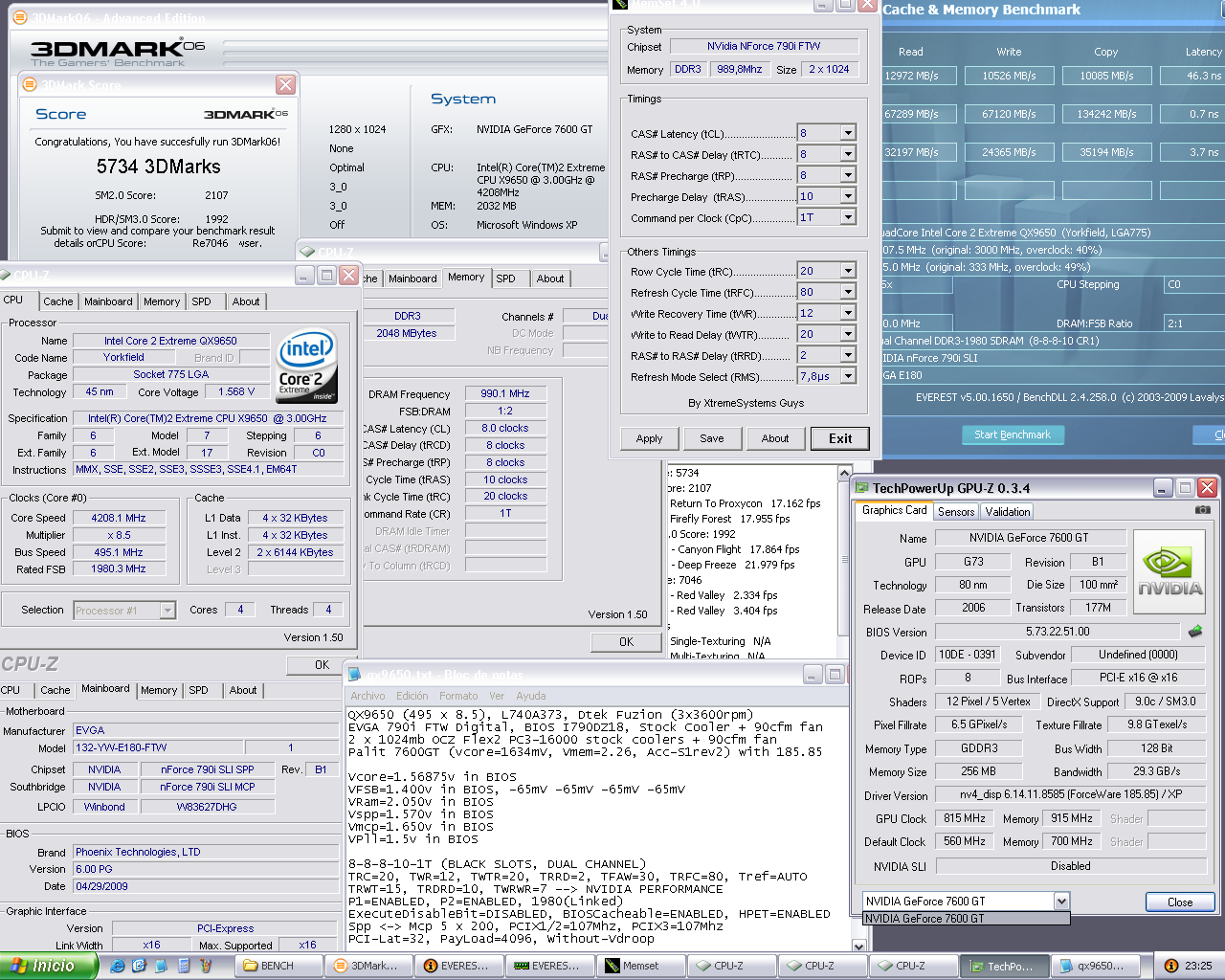This screenshot has height=980, width=1225.
Task: Open RAS# to RAS# Delay (tRRD) dropdown
Action: point(848,355)
